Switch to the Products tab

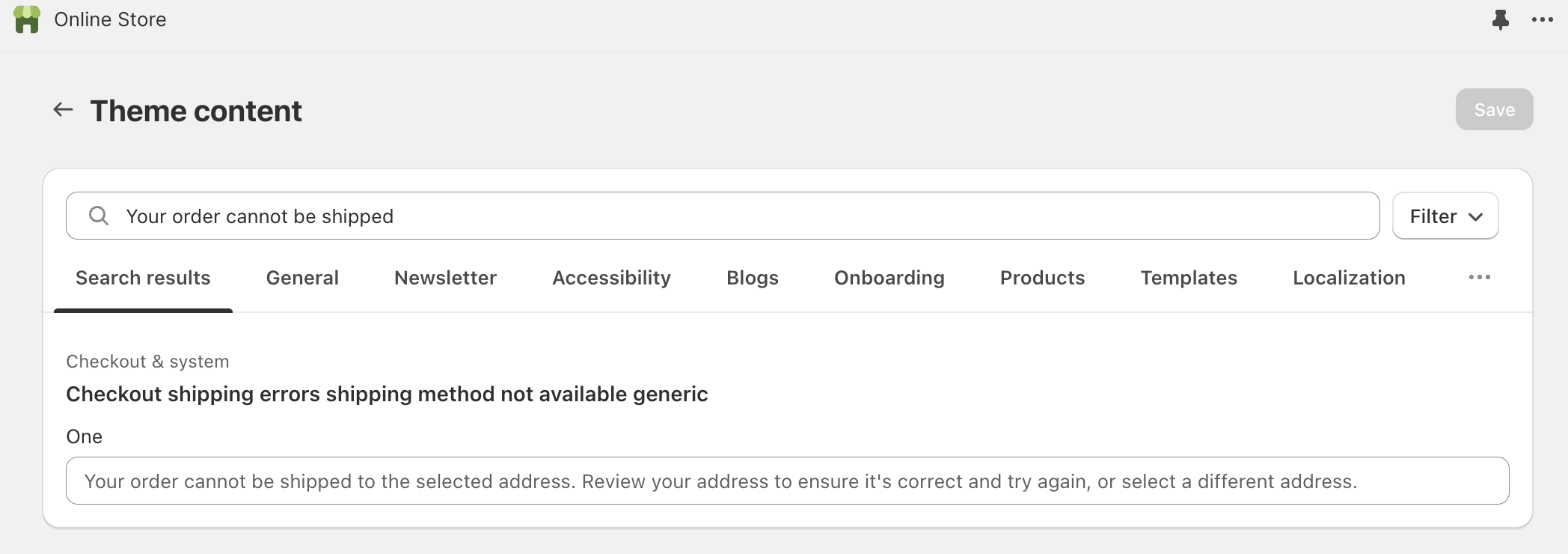point(1042,278)
